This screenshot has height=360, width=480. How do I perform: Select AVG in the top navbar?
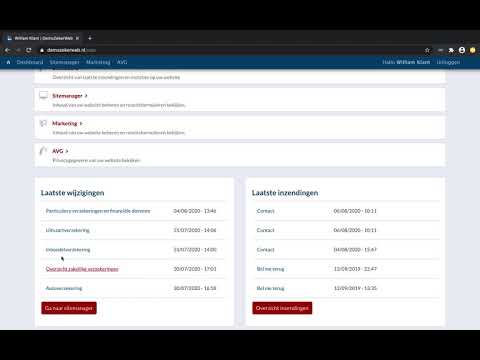122,62
